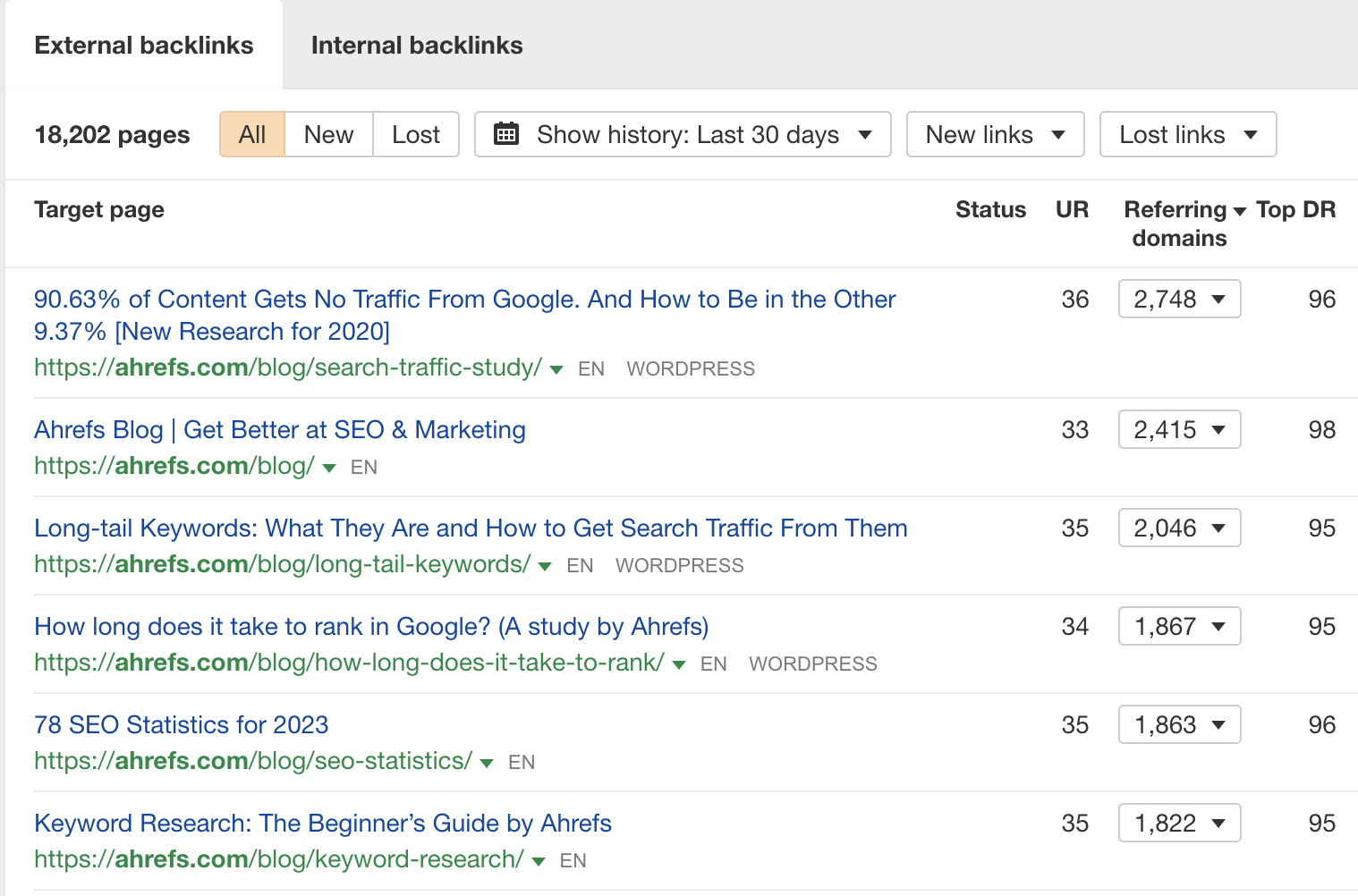
Task: Open How long does it take to rank link
Action: [x=371, y=627]
